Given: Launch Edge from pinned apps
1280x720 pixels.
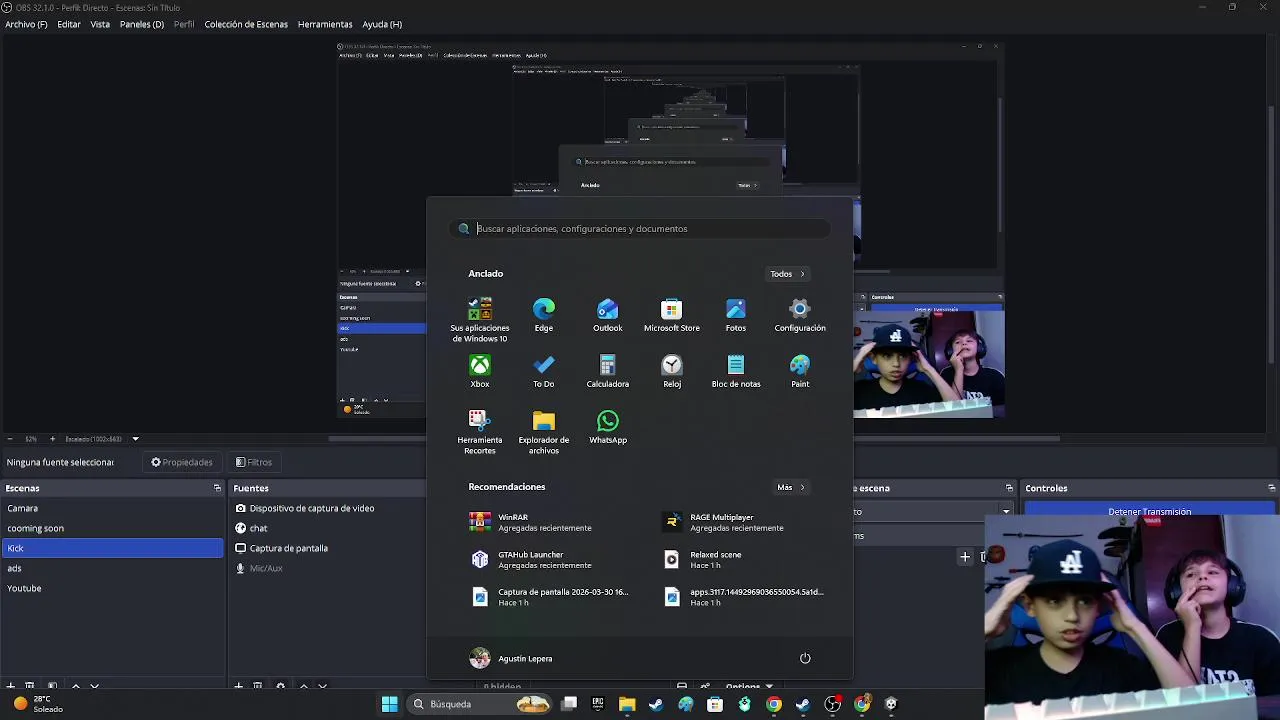Looking at the screenshot, I should pos(543,315).
